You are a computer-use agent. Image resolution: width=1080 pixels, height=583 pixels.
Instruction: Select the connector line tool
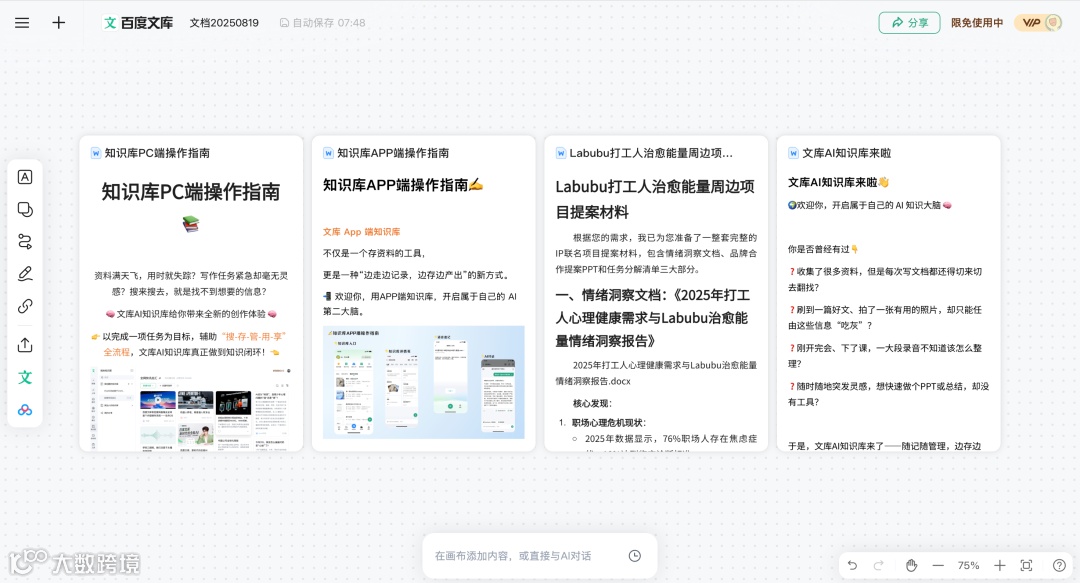[x=25, y=242]
